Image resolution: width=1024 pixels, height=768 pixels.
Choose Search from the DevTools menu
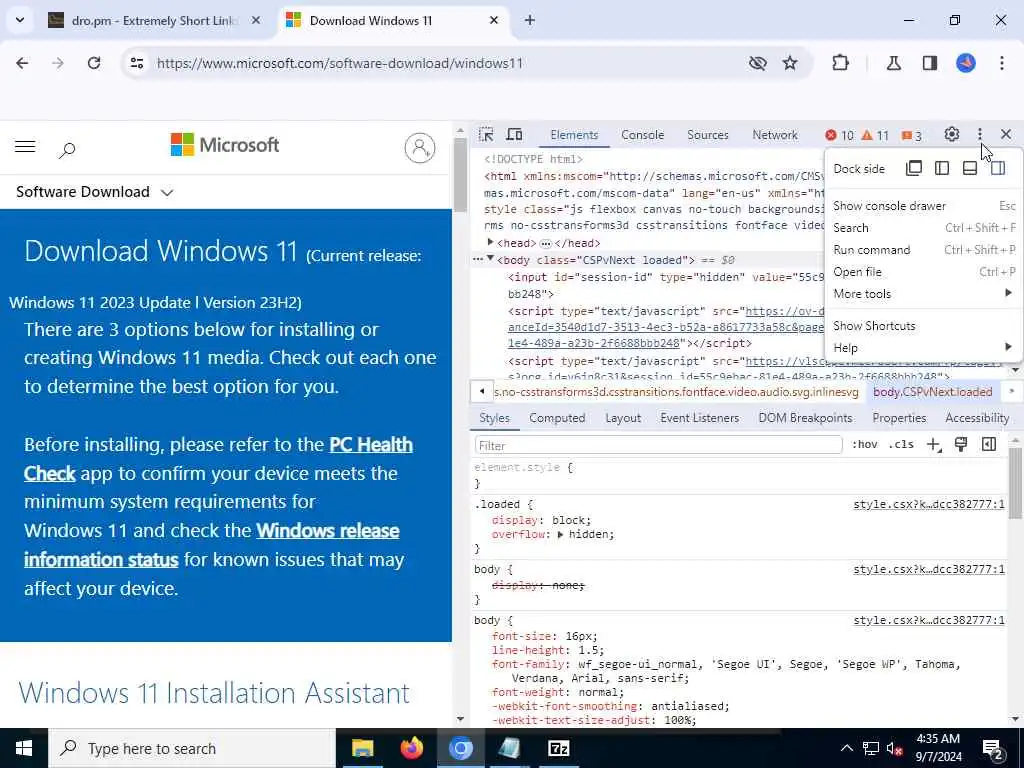tap(924, 228)
